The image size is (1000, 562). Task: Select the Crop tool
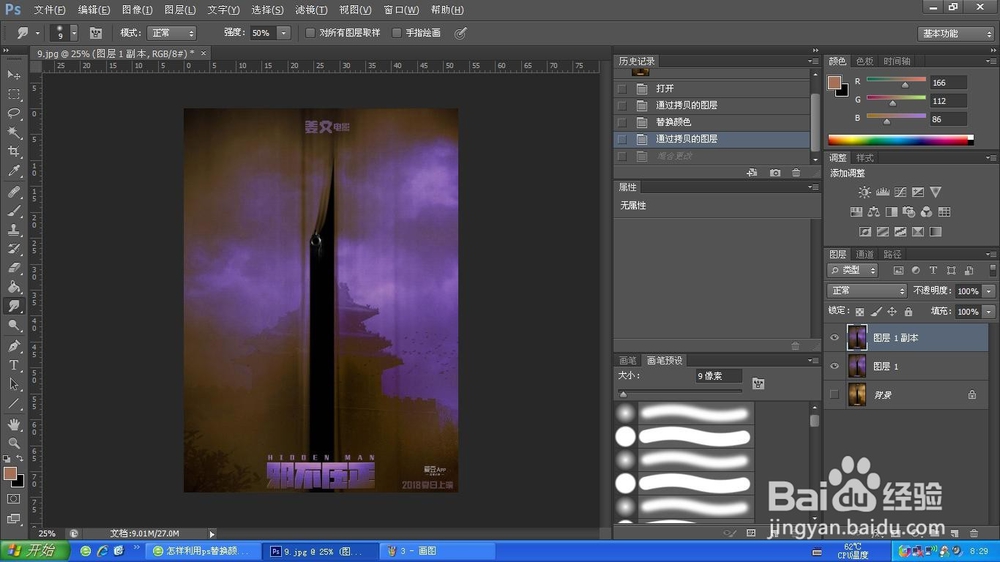13,152
